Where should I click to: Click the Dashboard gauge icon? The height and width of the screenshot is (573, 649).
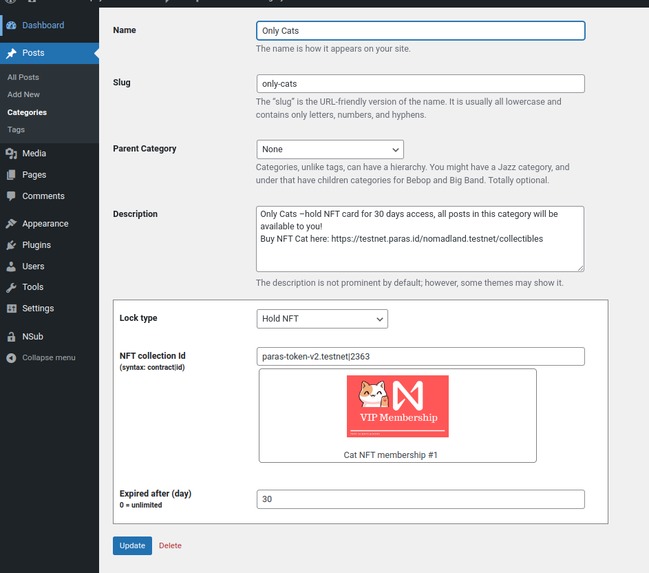tap(11, 25)
